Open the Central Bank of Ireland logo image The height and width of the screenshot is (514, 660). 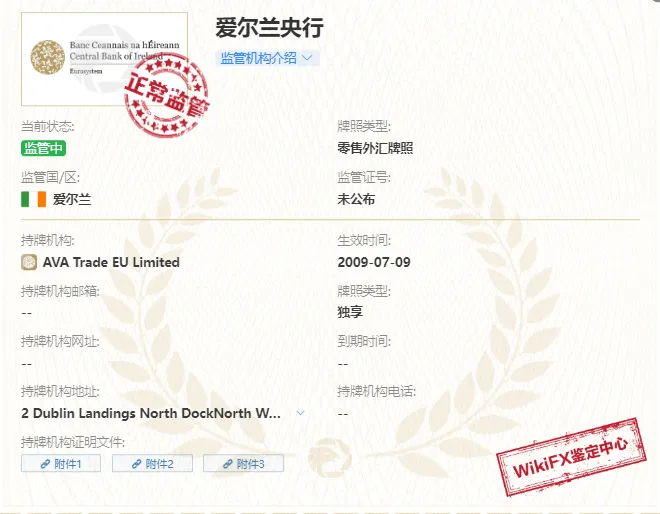[x=104, y=59]
